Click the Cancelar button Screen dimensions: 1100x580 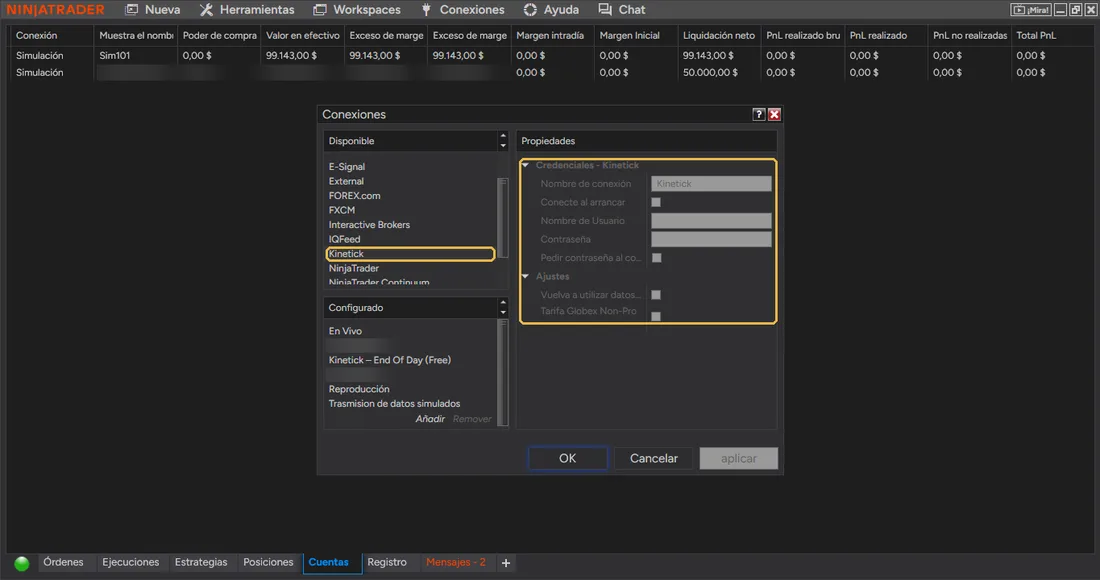click(653, 459)
